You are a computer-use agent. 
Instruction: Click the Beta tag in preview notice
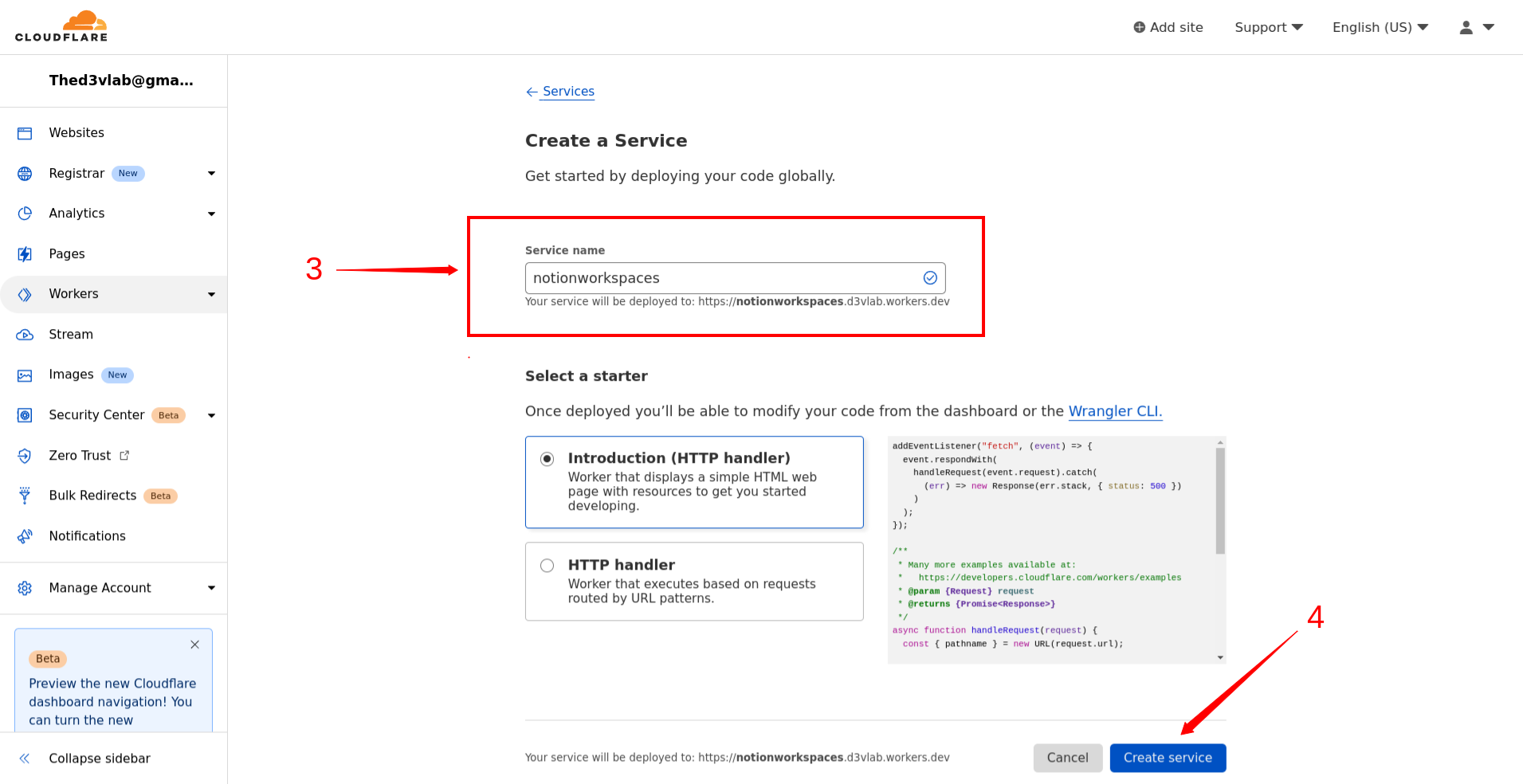[48, 659]
